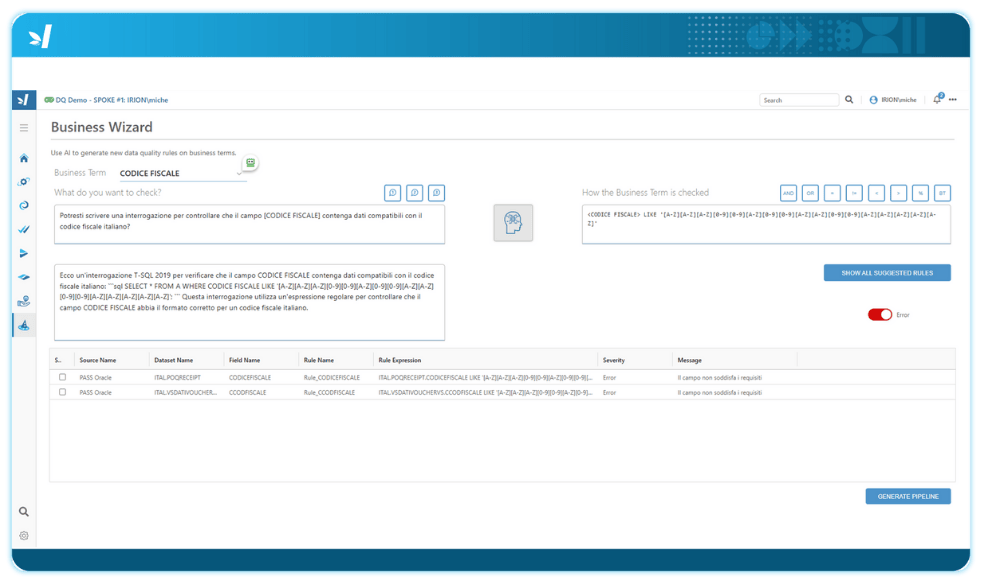Tick the checkbox for the CCODFISCALE row
The height and width of the screenshot is (582, 983).
pyautogui.click(x=62, y=392)
